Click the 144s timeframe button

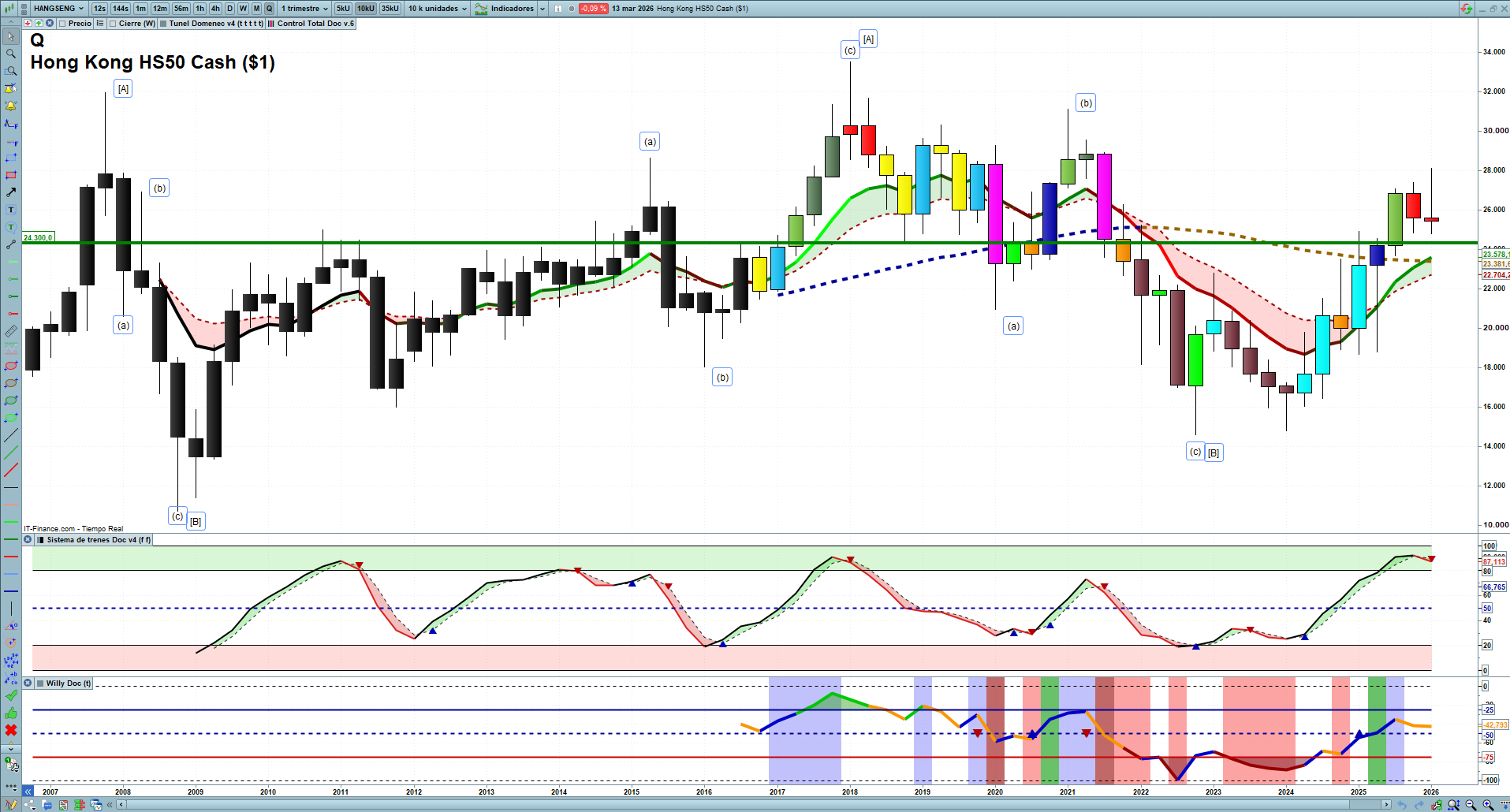[121, 9]
